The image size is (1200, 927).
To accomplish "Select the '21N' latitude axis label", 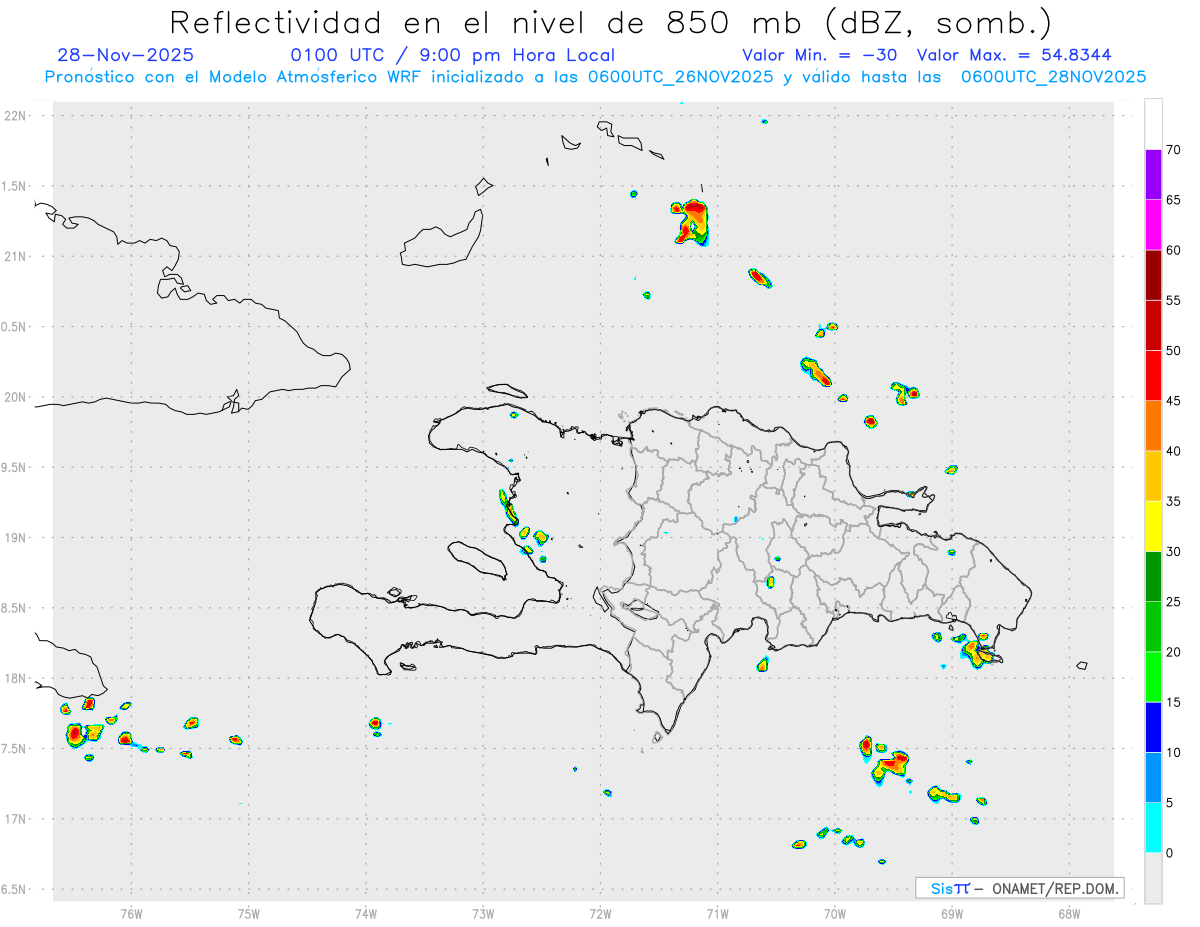I will 16,256.
